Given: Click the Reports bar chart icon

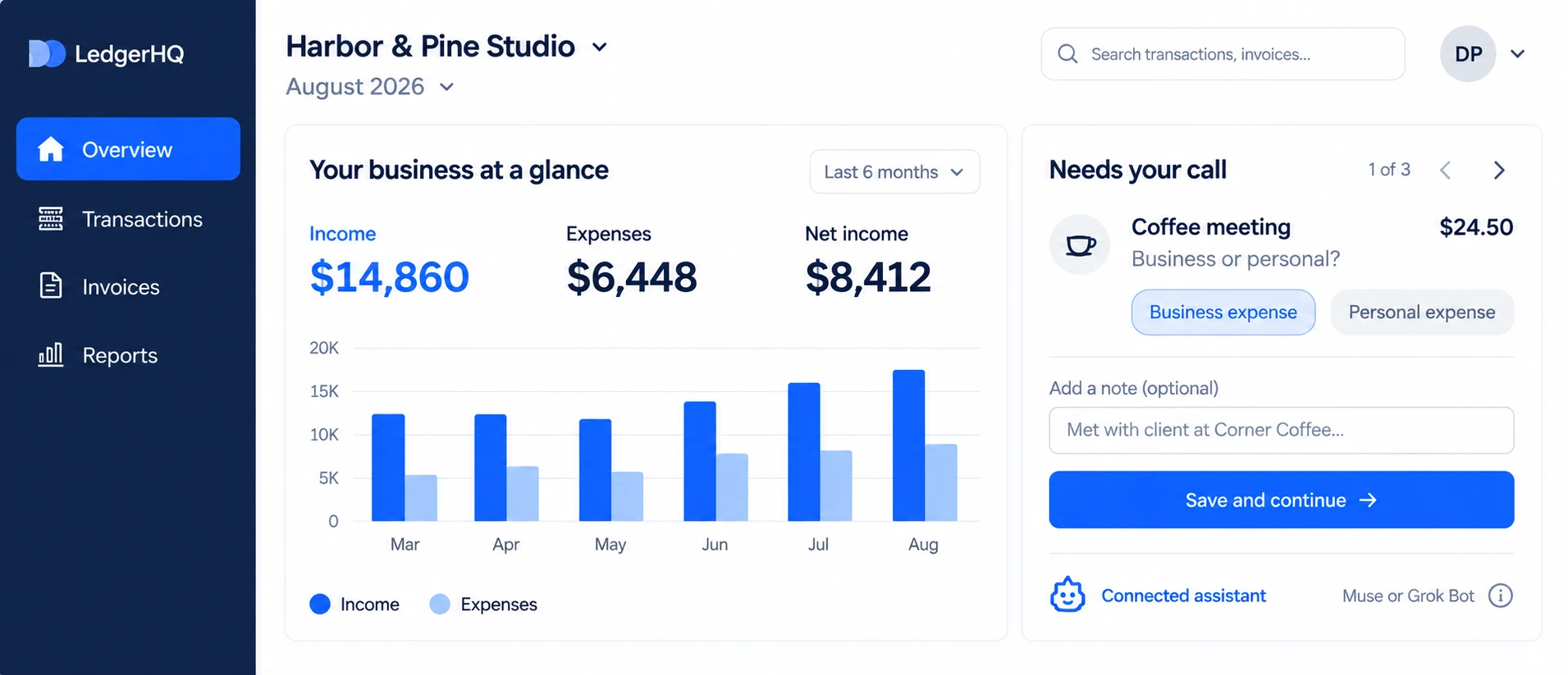Looking at the screenshot, I should click(x=51, y=354).
